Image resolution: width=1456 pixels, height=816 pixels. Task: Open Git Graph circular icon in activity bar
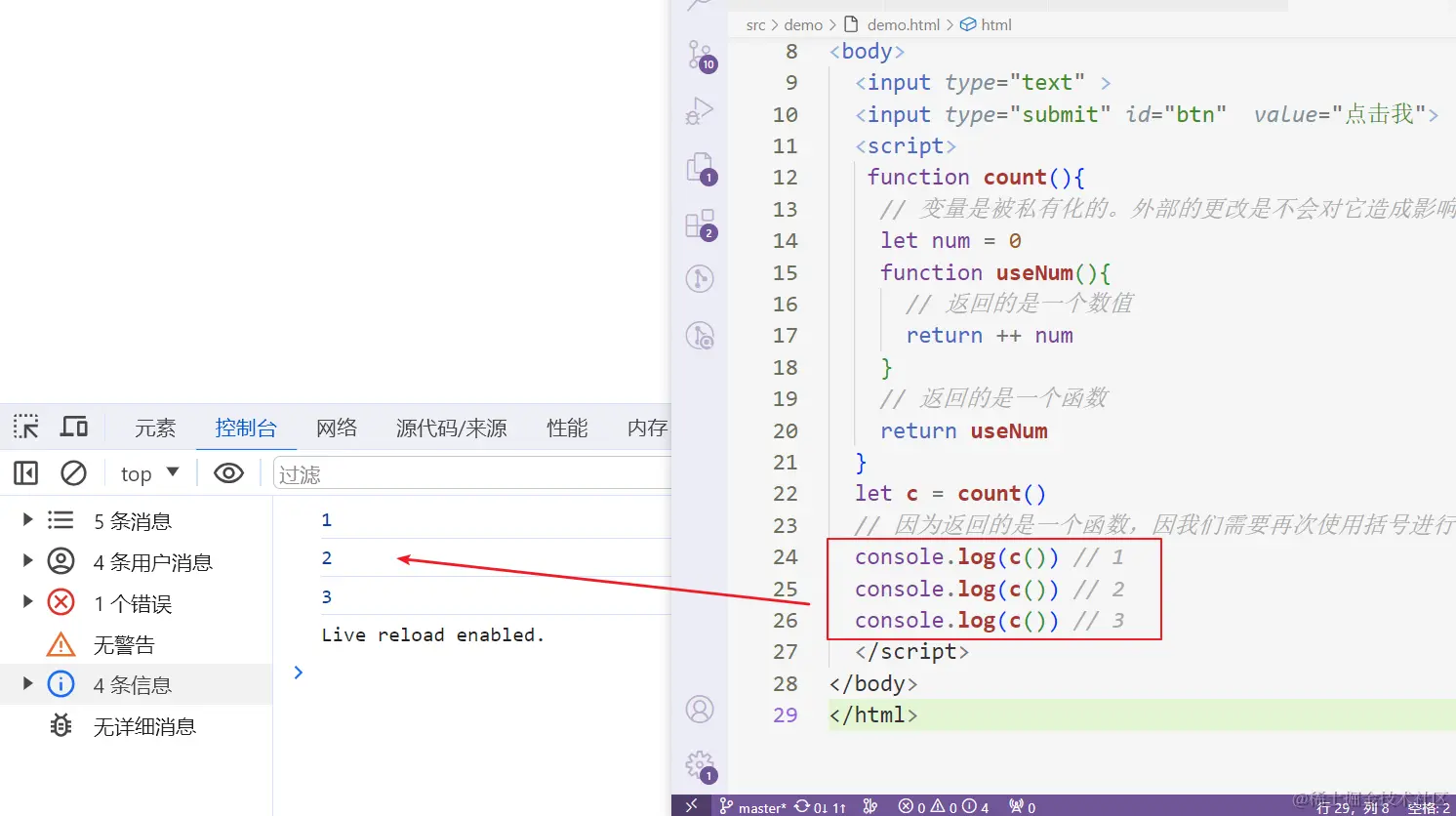tap(700, 279)
